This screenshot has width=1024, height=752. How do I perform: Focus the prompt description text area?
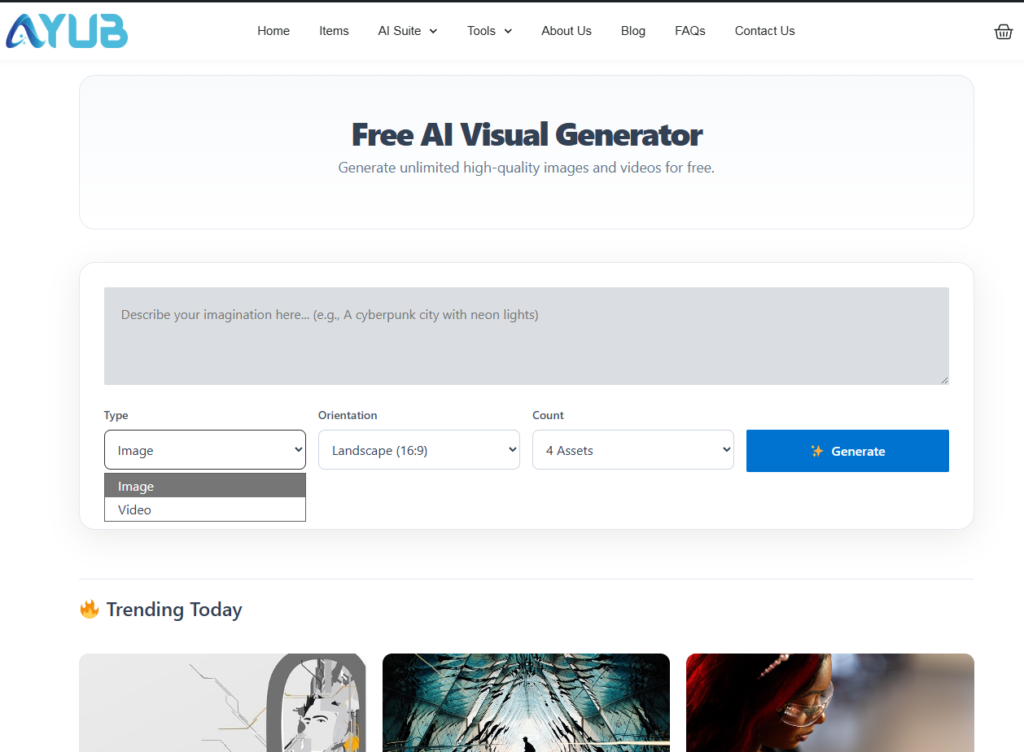click(x=526, y=336)
